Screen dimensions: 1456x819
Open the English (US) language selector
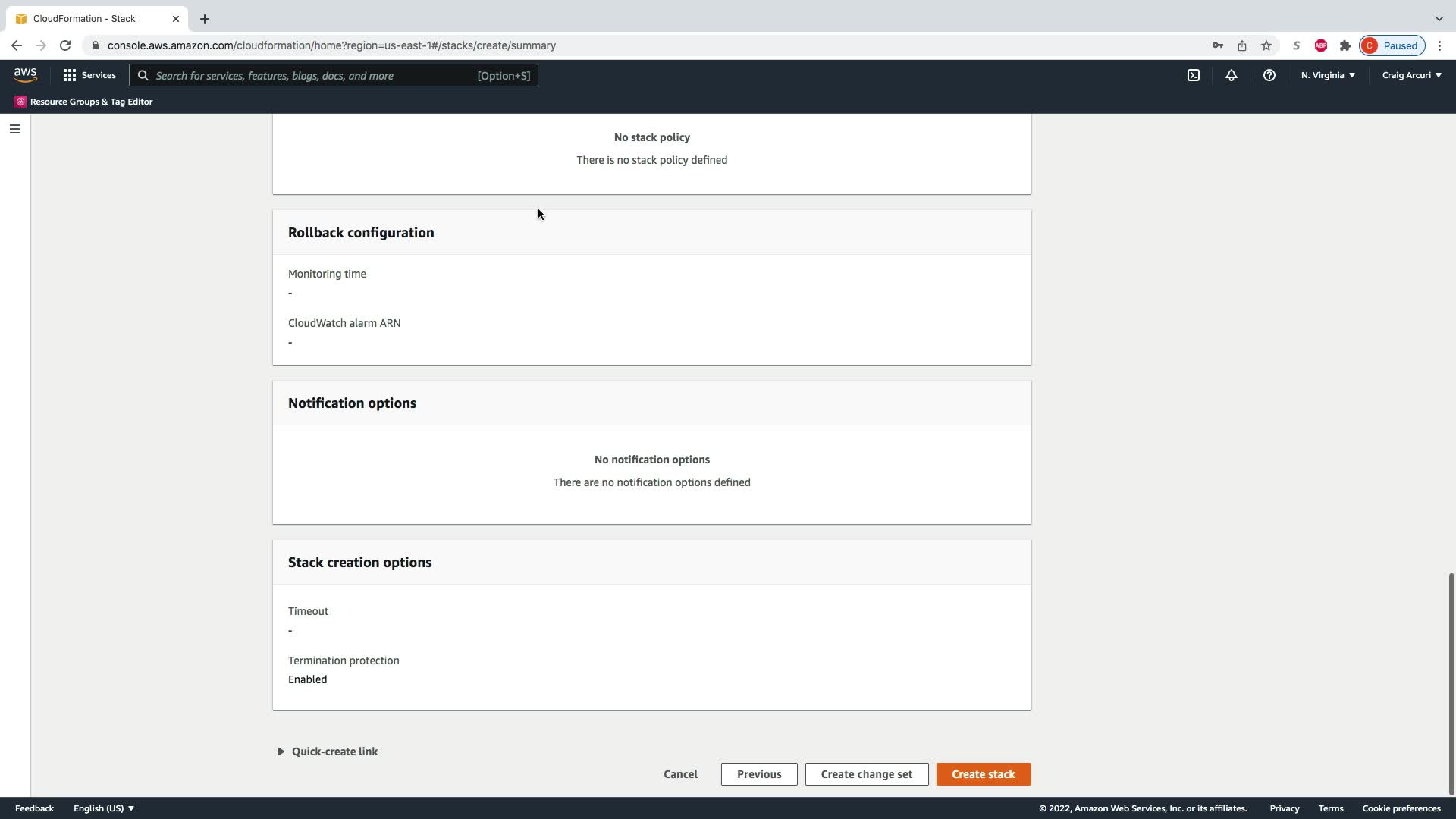[x=104, y=808]
